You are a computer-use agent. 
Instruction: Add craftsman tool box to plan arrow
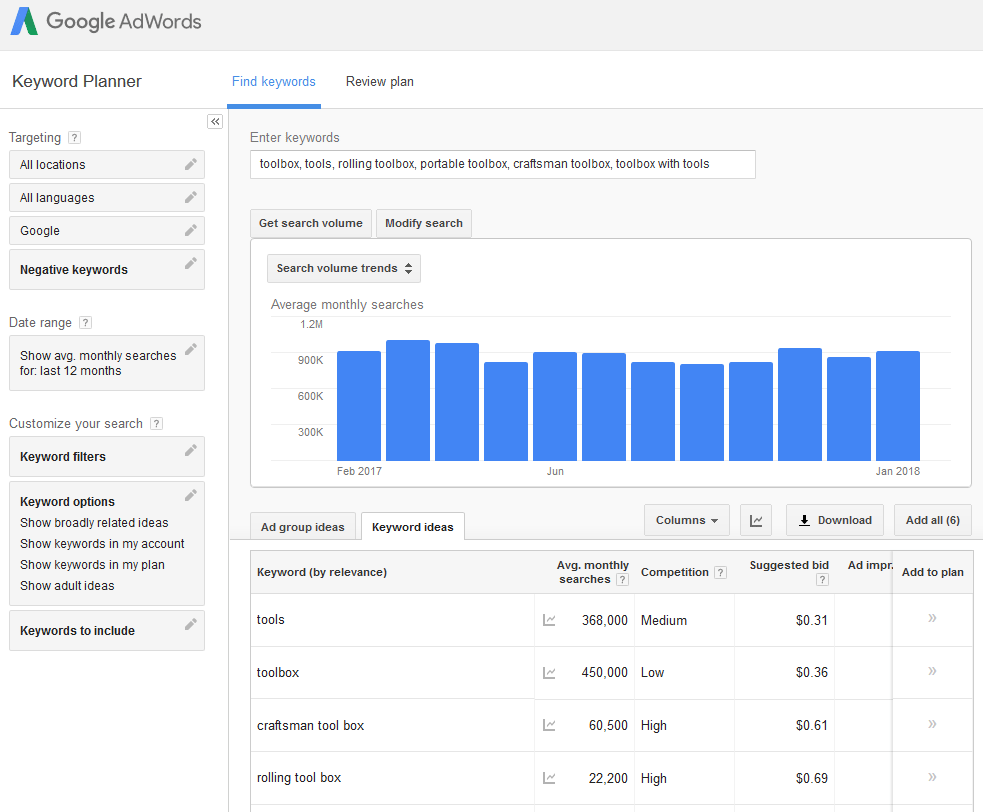tap(932, 724)
